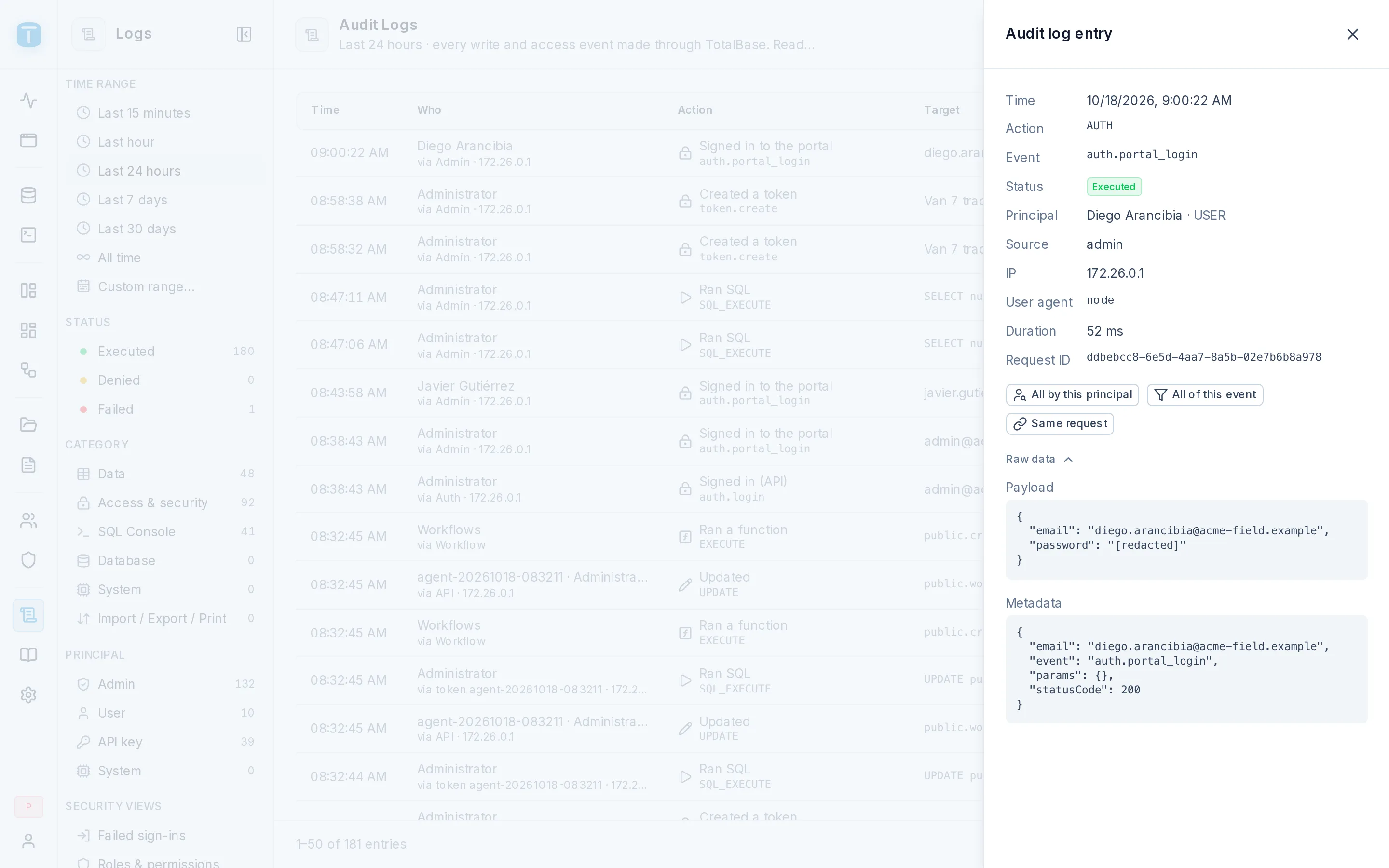1389x868 pixels.
Task: Filter by Failed status
Action: pos(166,409)
